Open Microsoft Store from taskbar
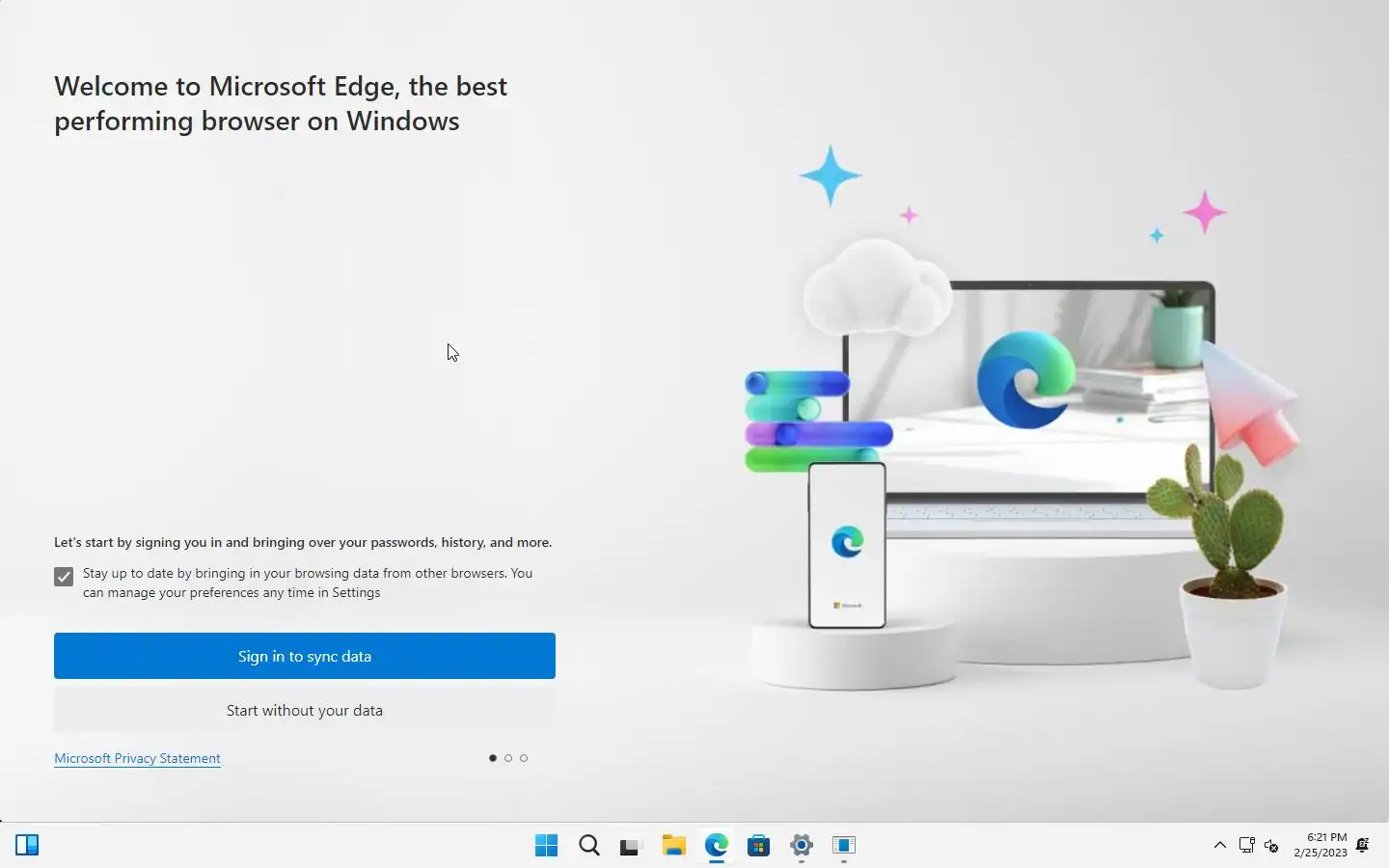1389x868 pixels. coord(758,846)
